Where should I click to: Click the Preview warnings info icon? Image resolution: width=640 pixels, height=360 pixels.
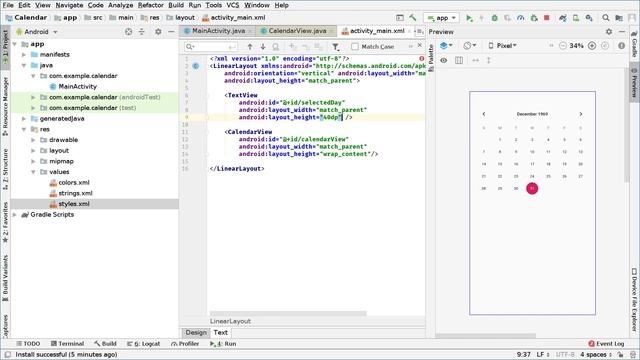tap(621, 46)
